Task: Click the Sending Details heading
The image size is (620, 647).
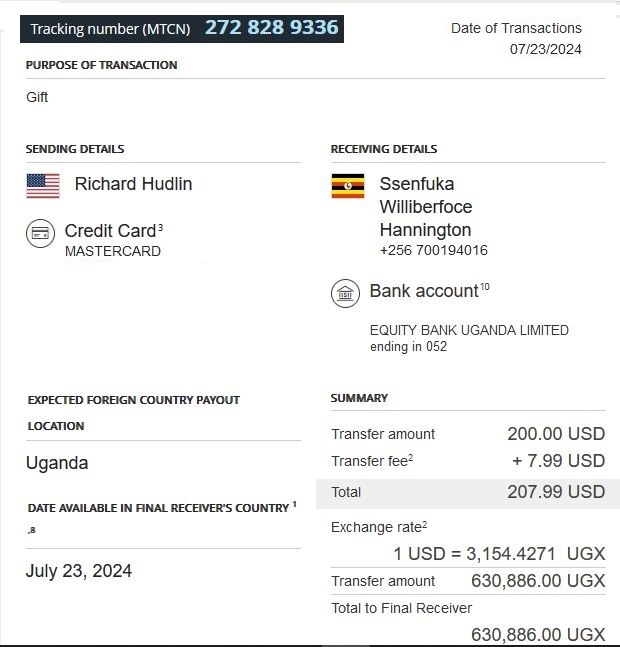Action: [75, 149]
